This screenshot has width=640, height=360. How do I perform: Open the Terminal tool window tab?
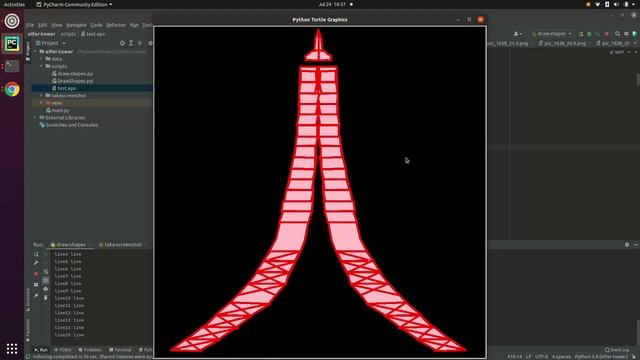[x=120, y=350]
